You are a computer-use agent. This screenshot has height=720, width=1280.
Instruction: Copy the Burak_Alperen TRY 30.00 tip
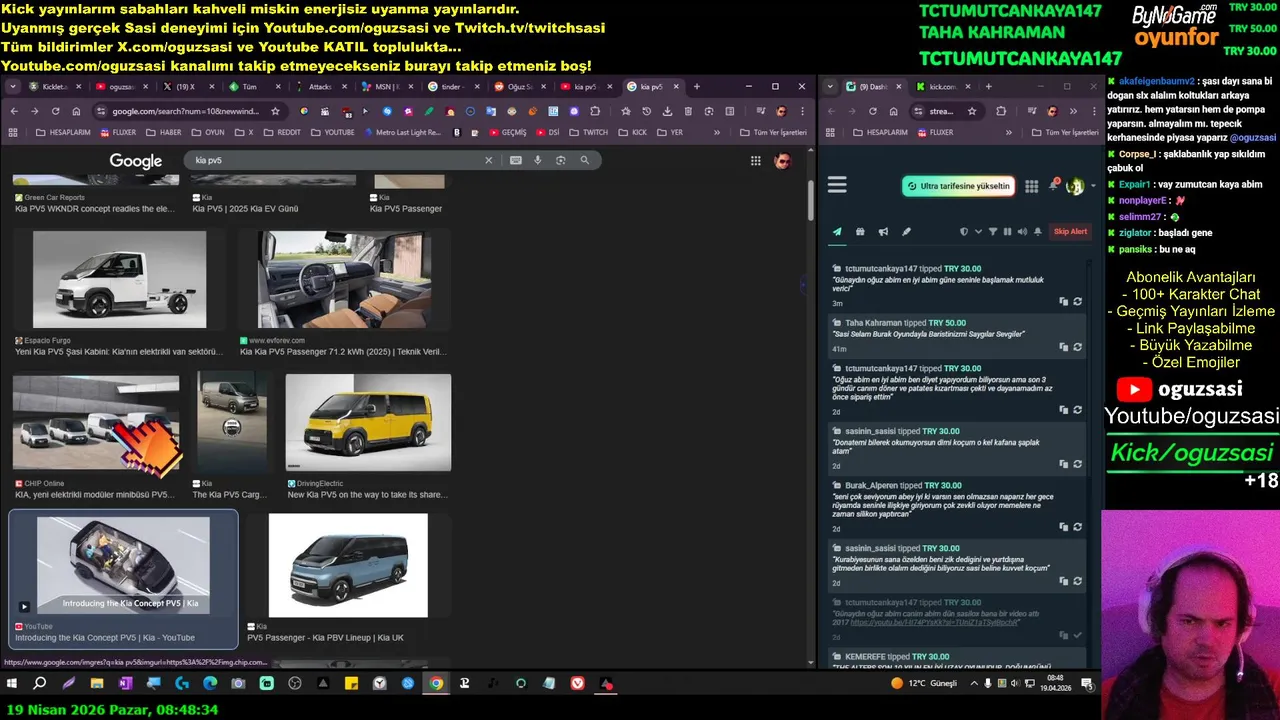pyautogui.click(x=1063, y=527)
